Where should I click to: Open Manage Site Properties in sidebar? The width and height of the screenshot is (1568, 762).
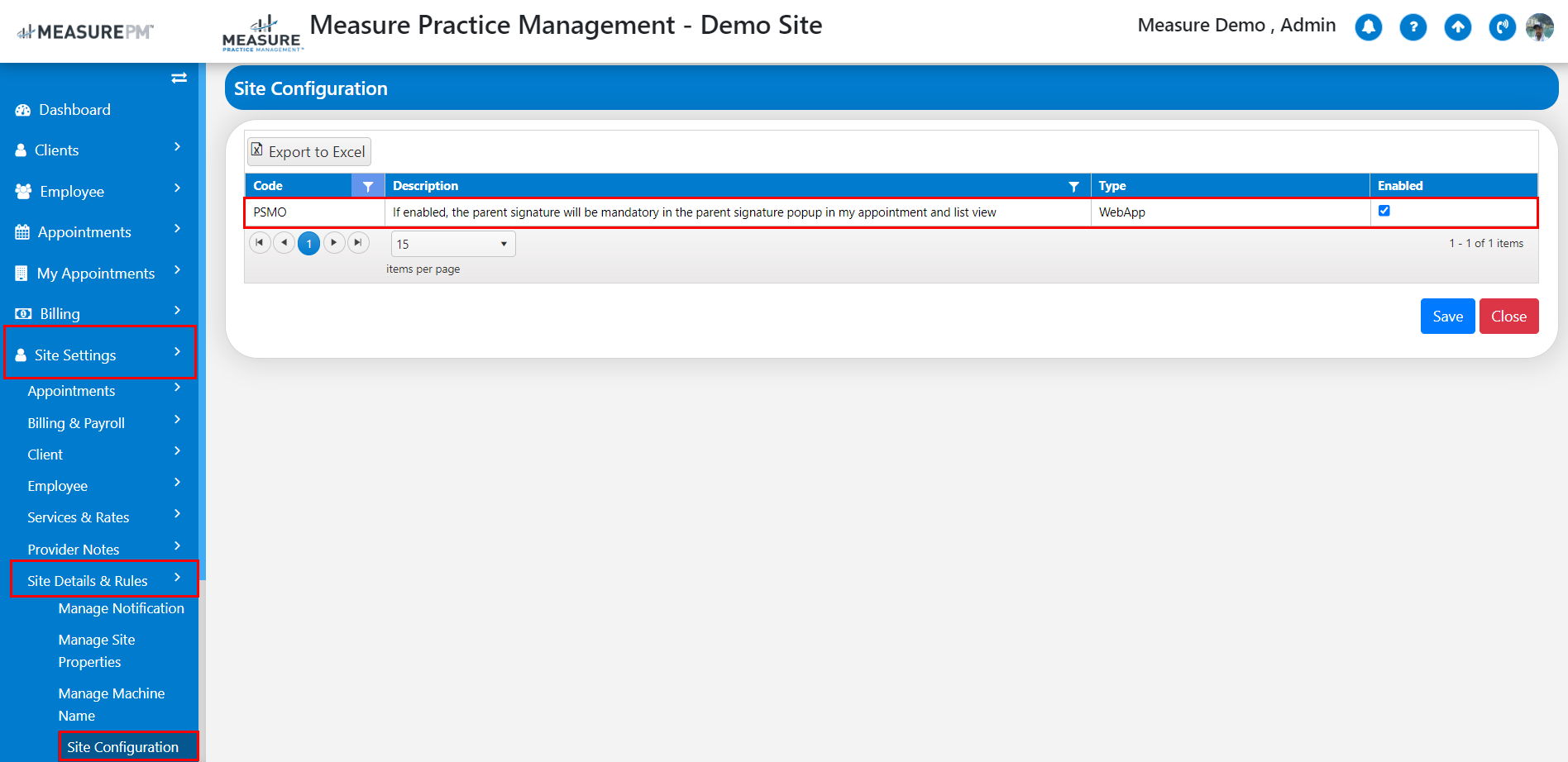click(97, 650)
